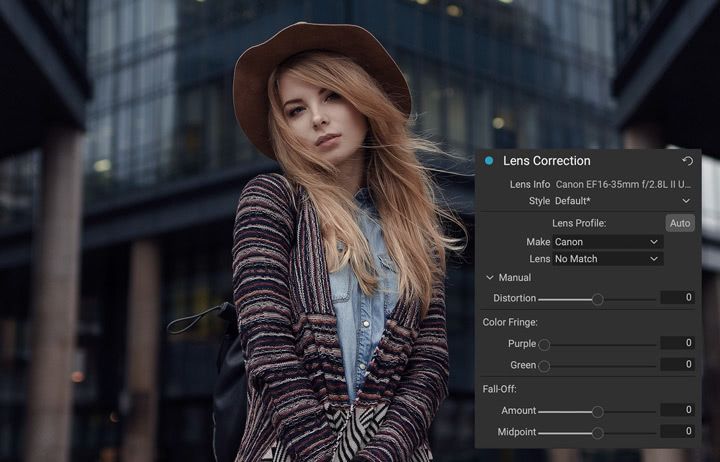Viewport: 720px width, 462px height.
Task: Click the Fall-Off: heading
Action: [x=500, y=389]
